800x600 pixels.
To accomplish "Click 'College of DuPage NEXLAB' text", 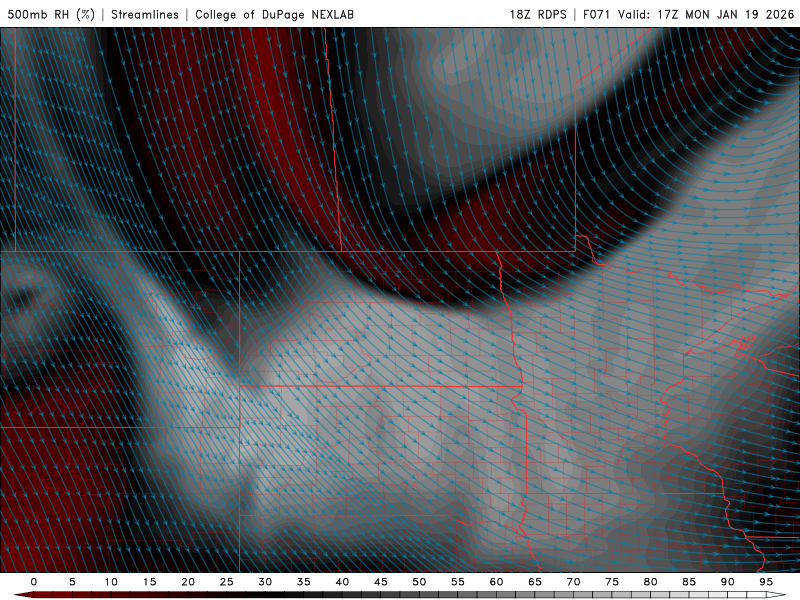I will pyautogui.click(x=274, y=14).
